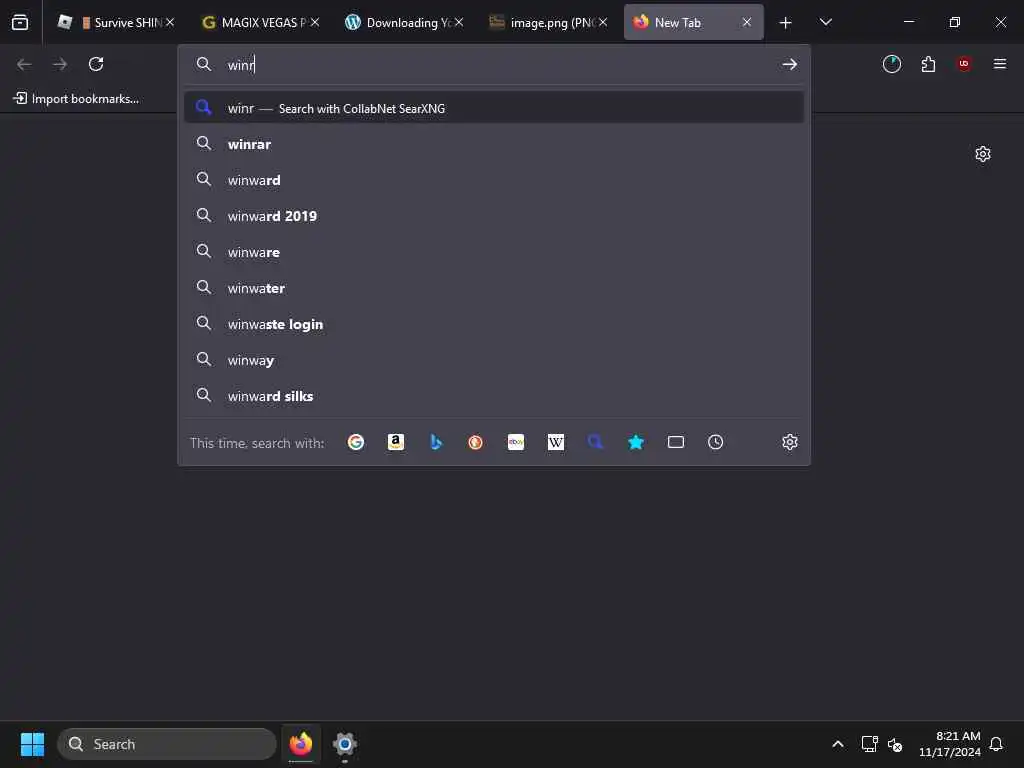Switch to Survive SHIN tab
The image size is (1024, 768).
(116, 22)
